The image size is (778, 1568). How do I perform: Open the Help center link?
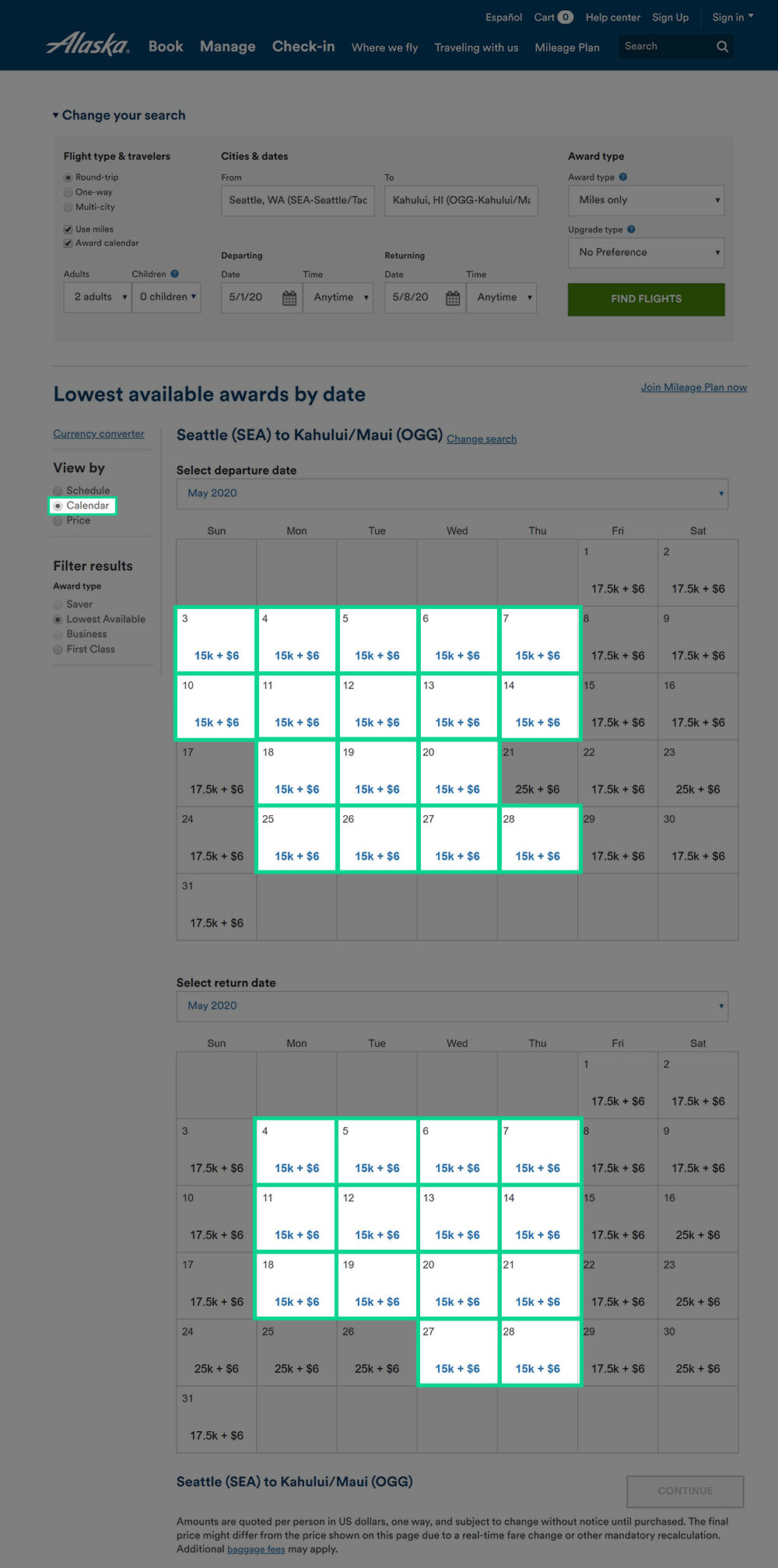coord(613,17)
